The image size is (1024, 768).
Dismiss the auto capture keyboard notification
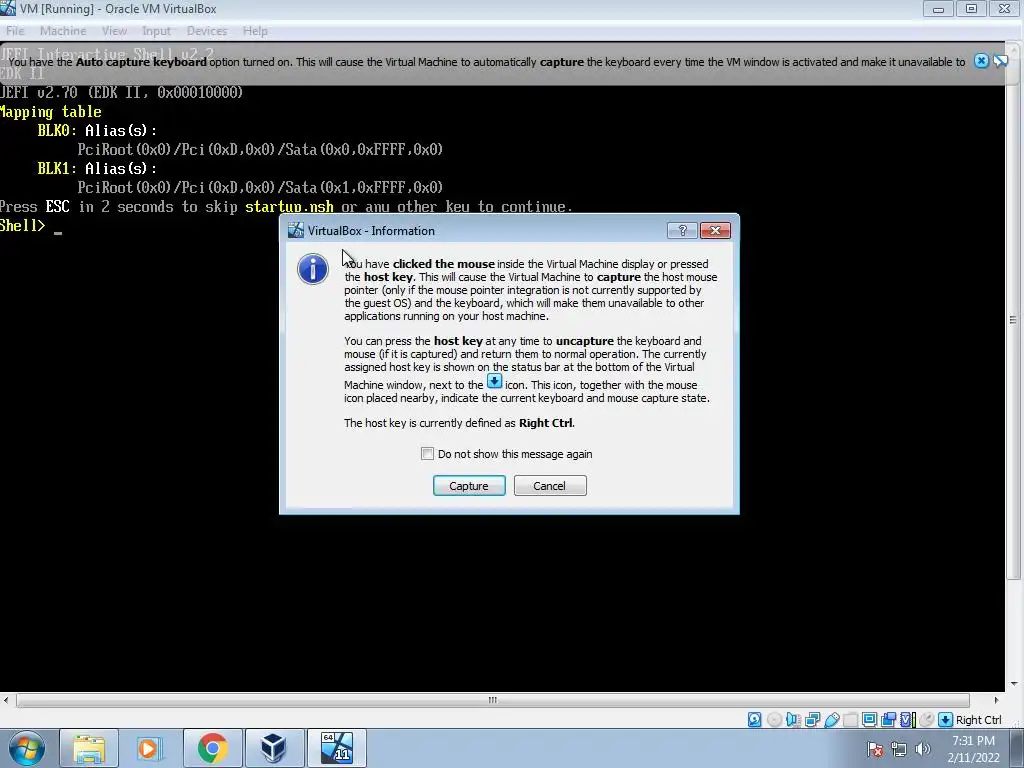pos(981,61)
